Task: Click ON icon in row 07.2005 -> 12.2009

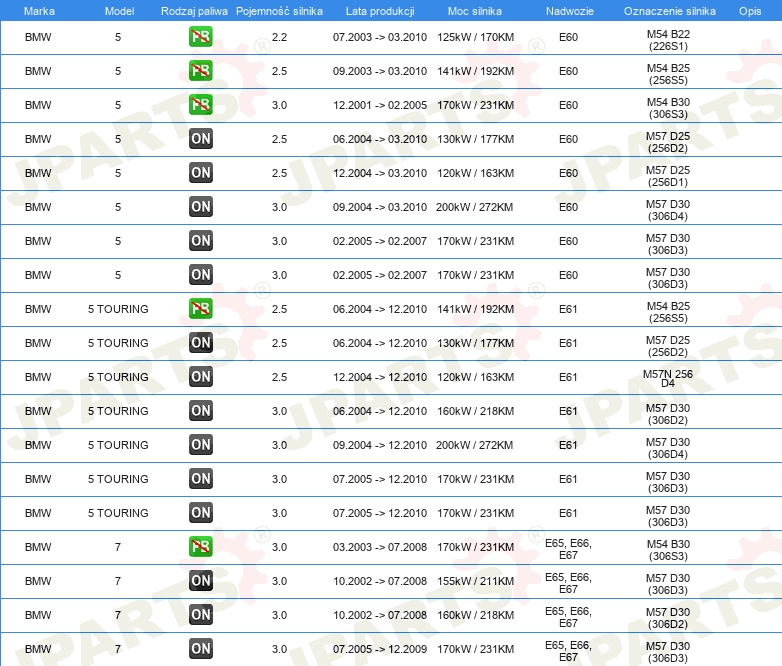Action: coord(200,649)
